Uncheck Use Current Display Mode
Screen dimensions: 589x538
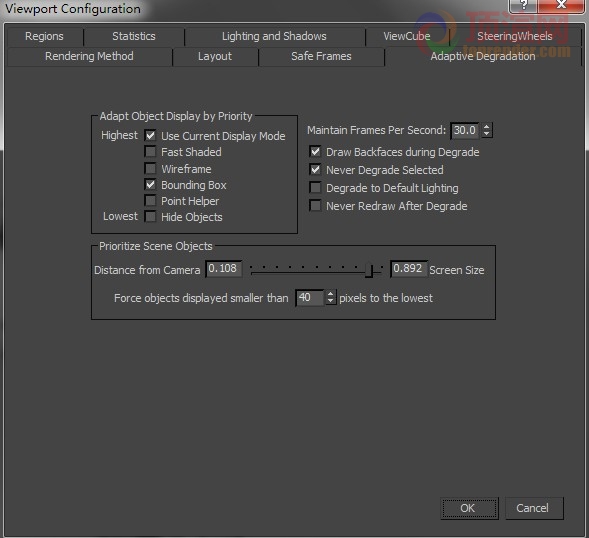(x=150, y=135)
